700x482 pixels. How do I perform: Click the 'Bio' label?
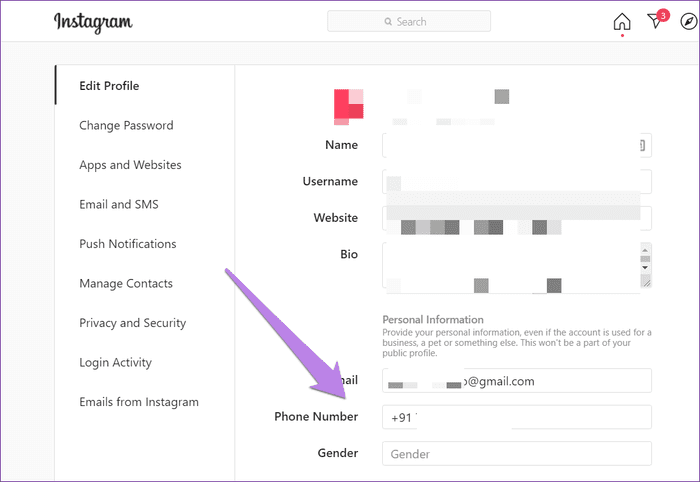[x=349, y=254]
